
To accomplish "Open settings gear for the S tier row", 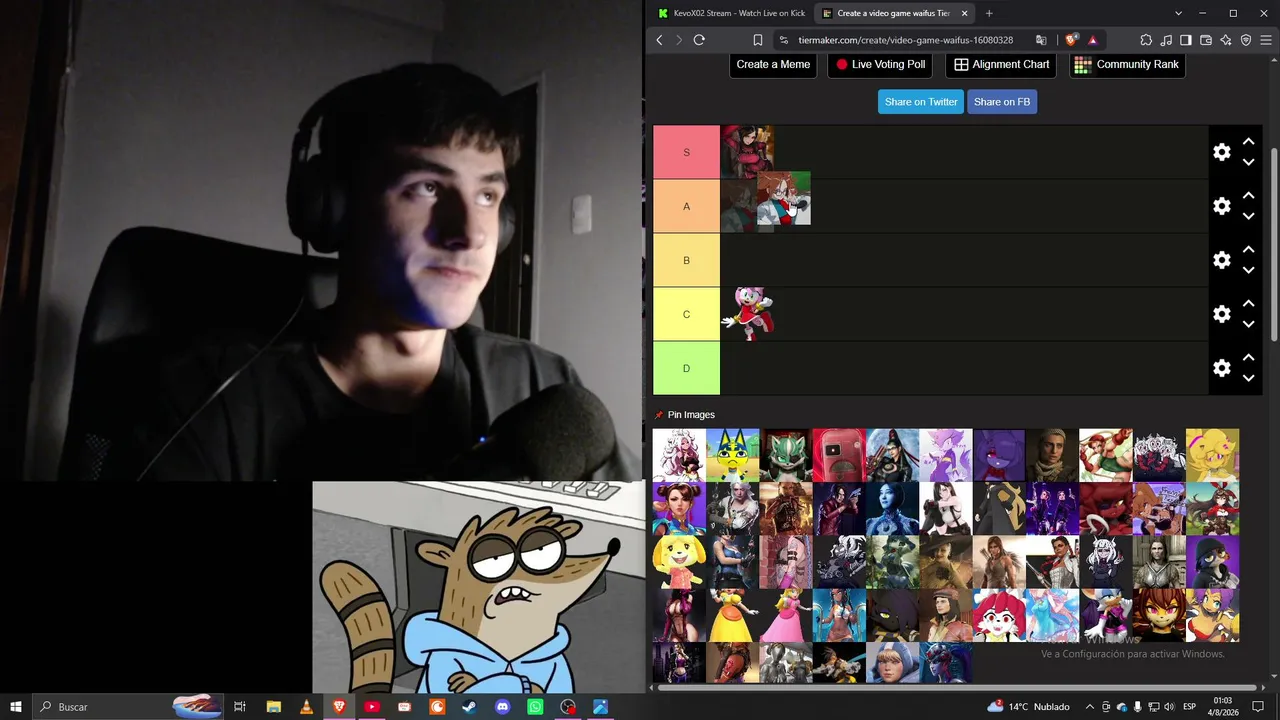I will click(1221, 152).
